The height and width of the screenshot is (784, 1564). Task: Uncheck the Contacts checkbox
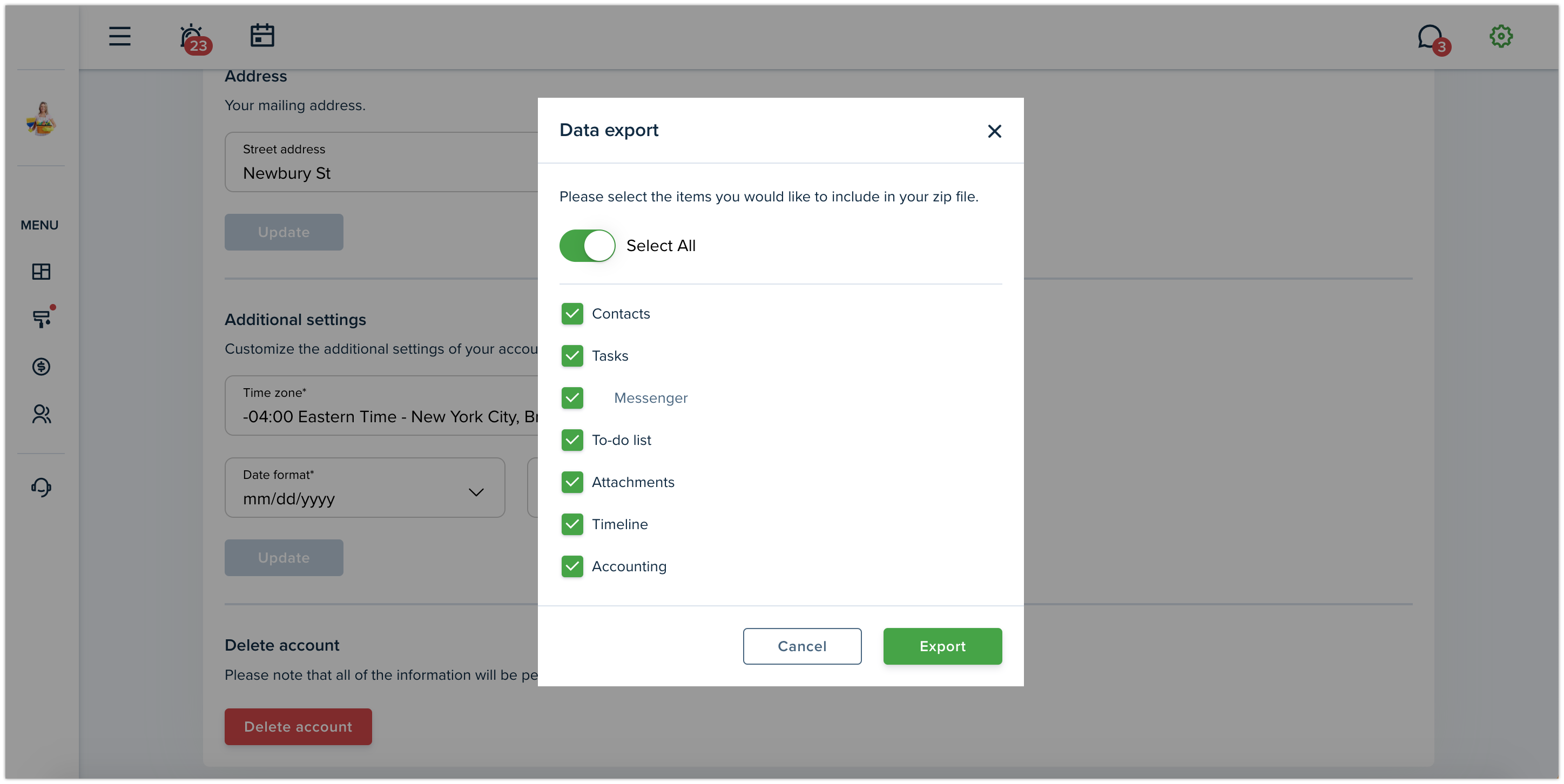572,314
